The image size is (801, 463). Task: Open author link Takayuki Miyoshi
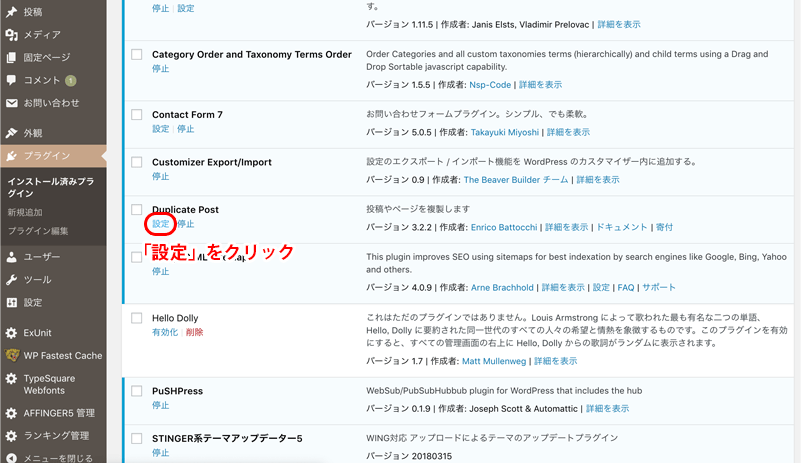(505, 132)
